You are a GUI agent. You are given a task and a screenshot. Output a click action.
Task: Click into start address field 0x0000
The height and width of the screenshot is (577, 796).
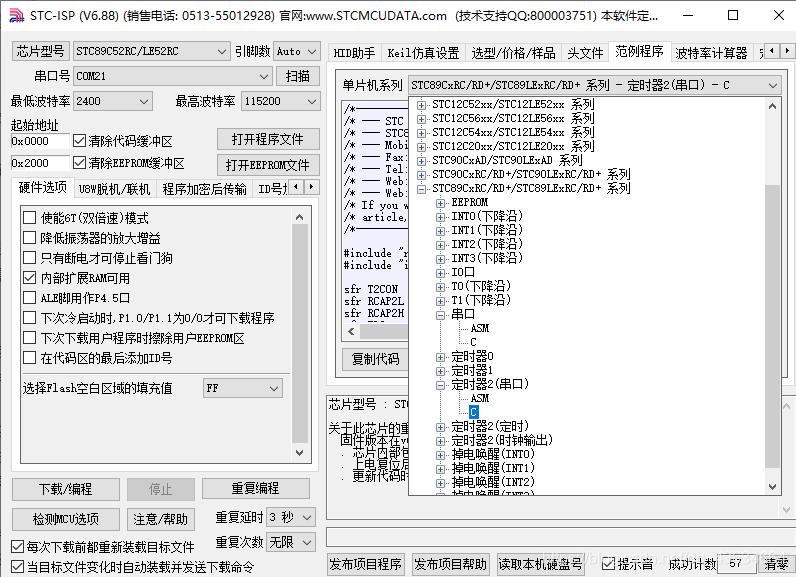point(40,141)
